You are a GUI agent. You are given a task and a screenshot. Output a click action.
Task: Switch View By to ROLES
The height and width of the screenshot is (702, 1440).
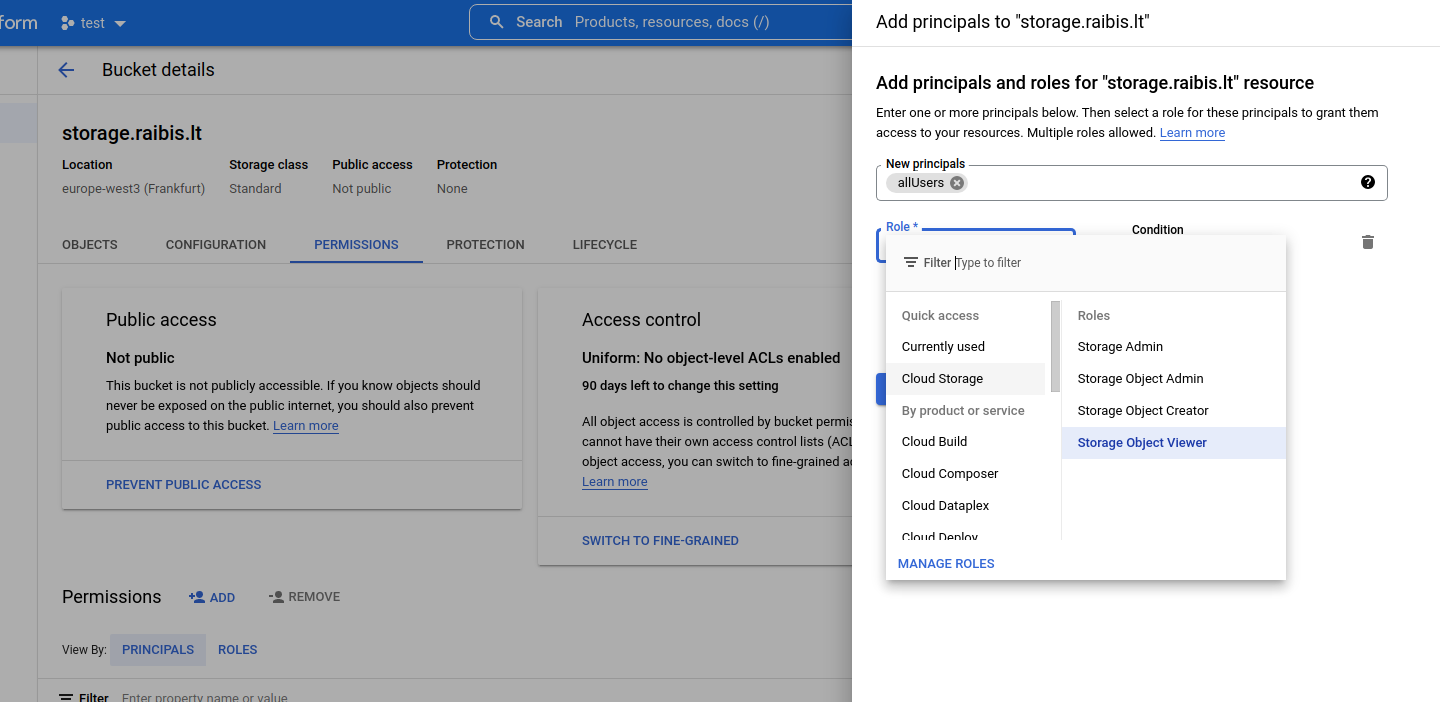237,649
